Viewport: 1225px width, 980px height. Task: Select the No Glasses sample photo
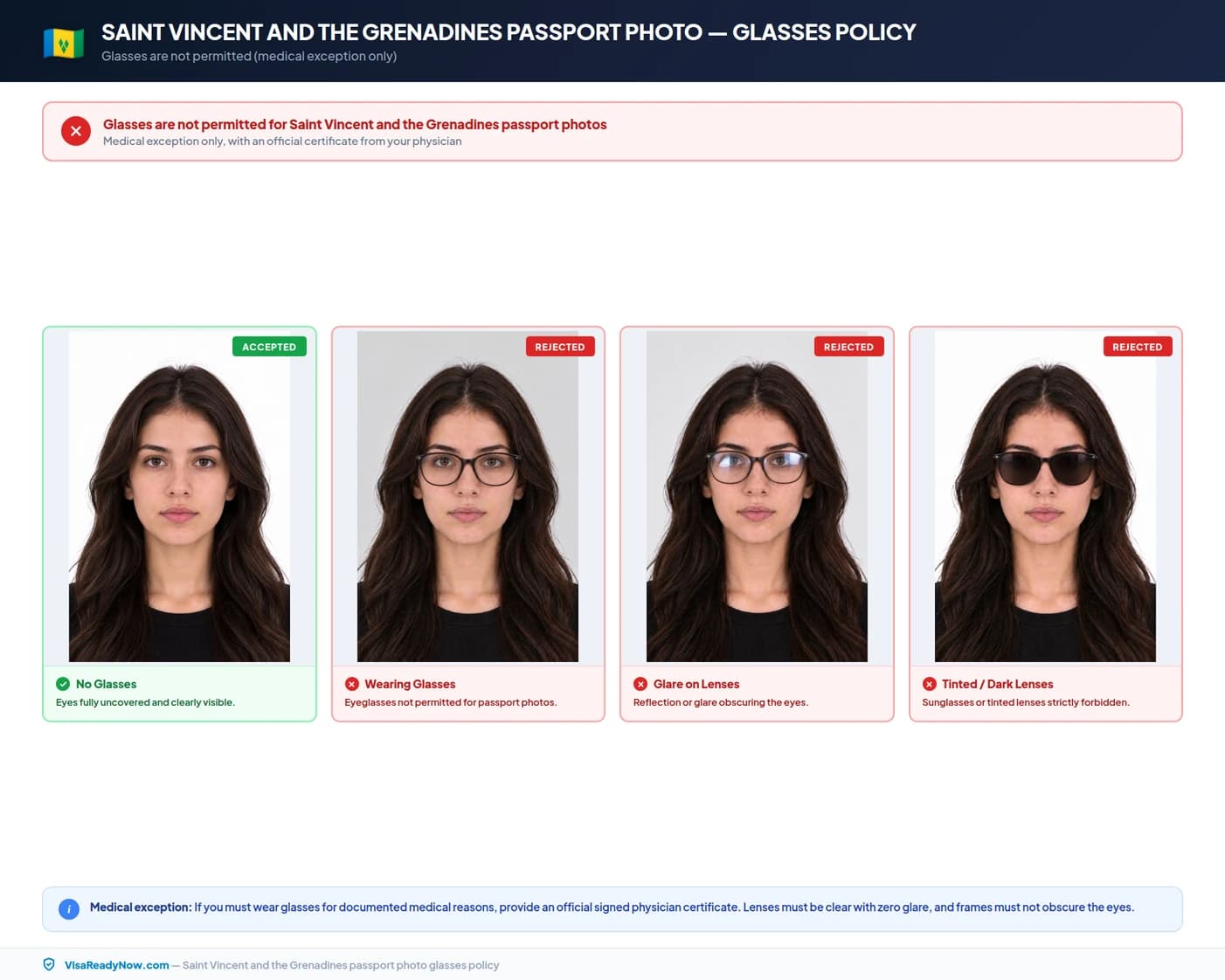(179, 496)
